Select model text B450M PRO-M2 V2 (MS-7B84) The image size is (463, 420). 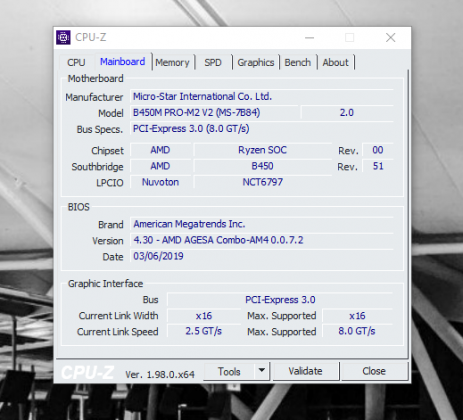coord(214,113)
